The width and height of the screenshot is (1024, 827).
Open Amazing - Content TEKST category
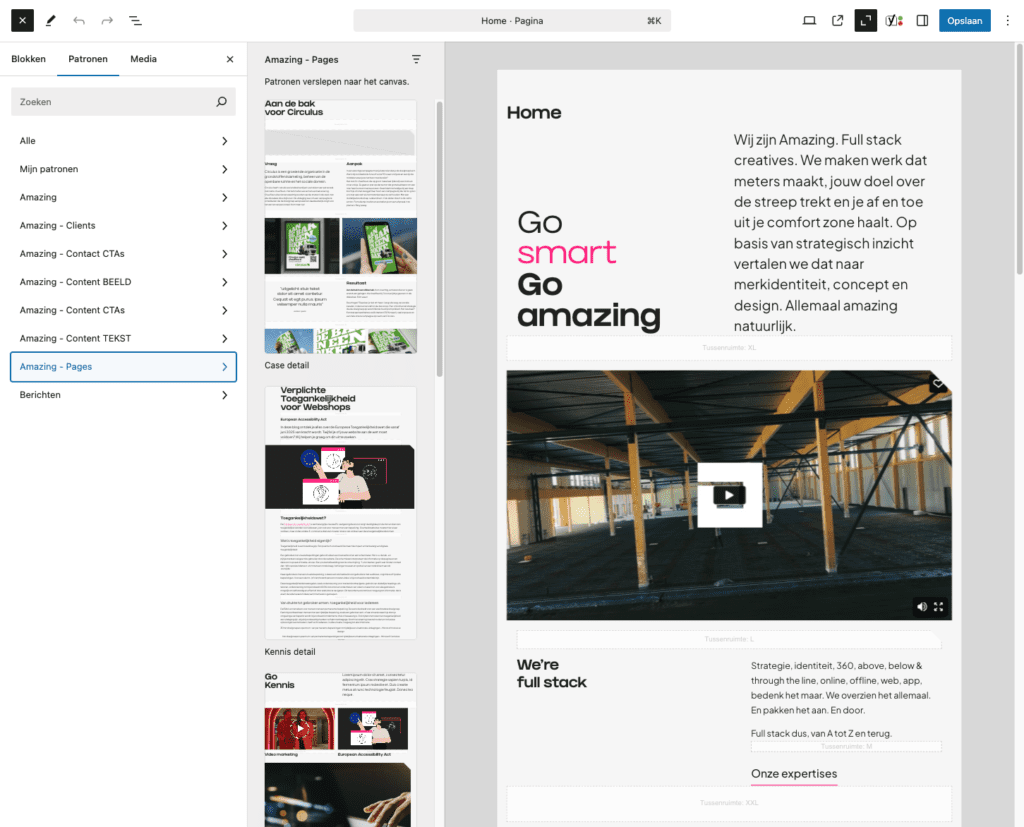click(123, 338)
